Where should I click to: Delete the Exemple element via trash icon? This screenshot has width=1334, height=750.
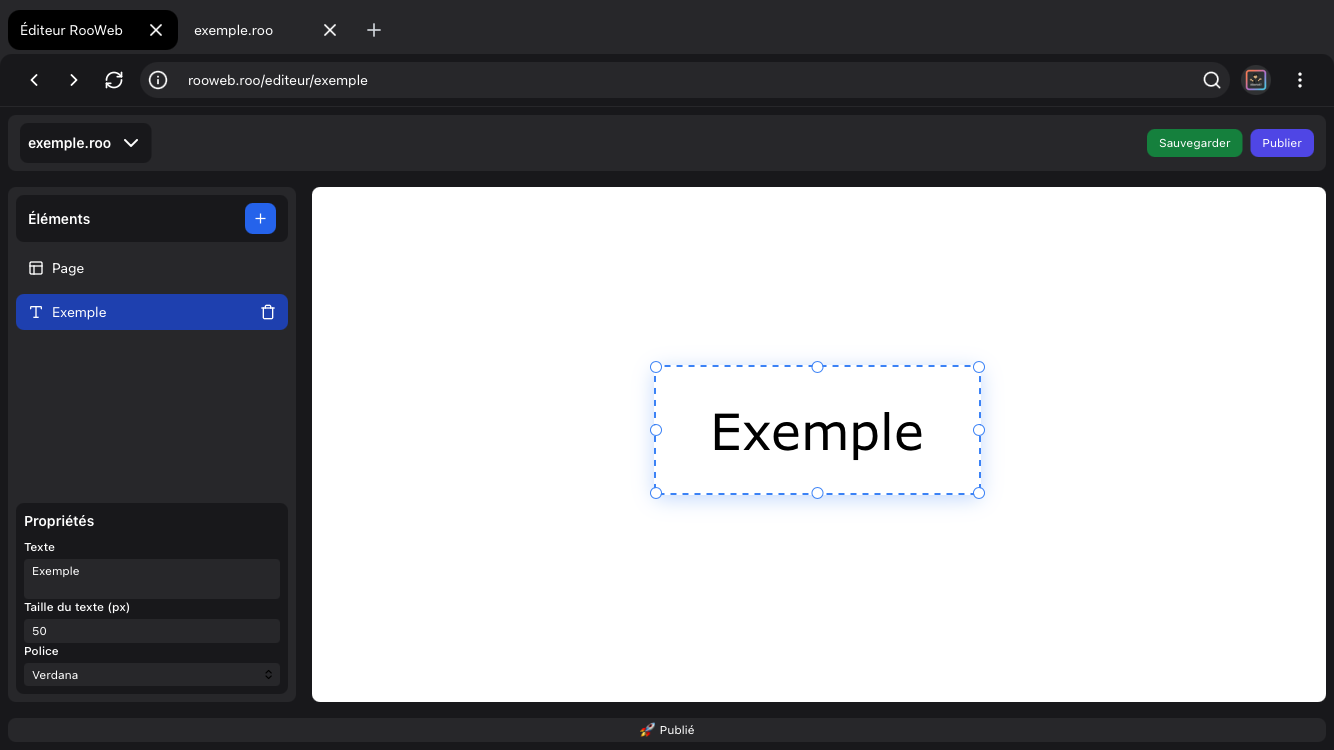coord(268,312)
